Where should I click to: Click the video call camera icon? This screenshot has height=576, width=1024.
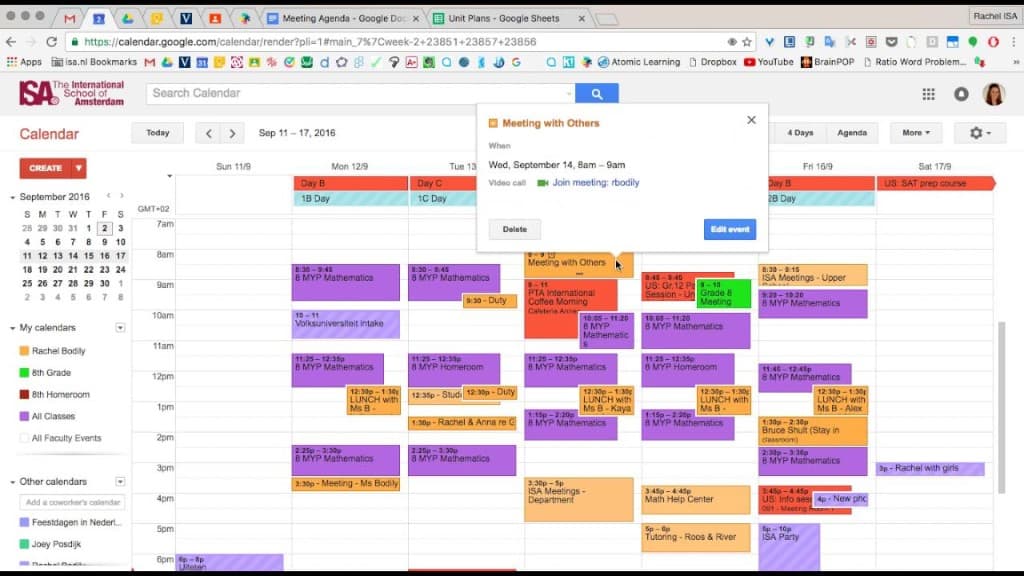[542, 183]
